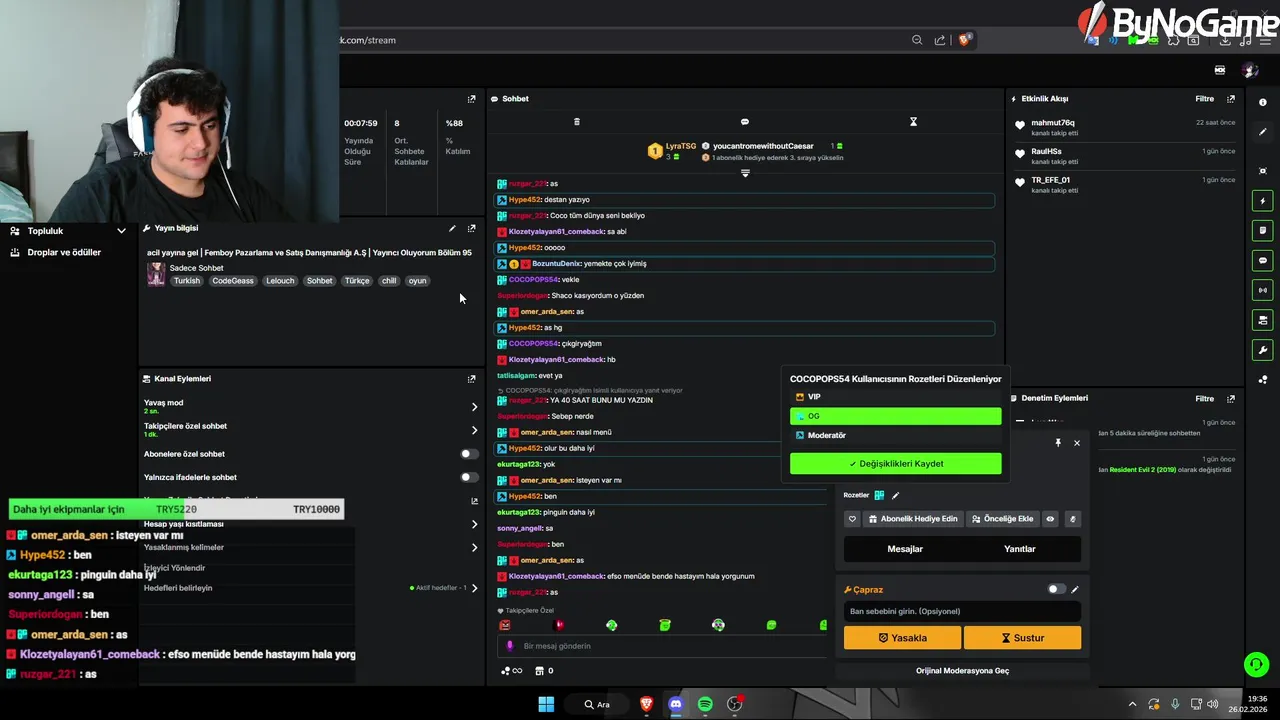Open Brave browser from taskbar
The width and height of the screenshot is (1280, 720).
click(647, 704)
